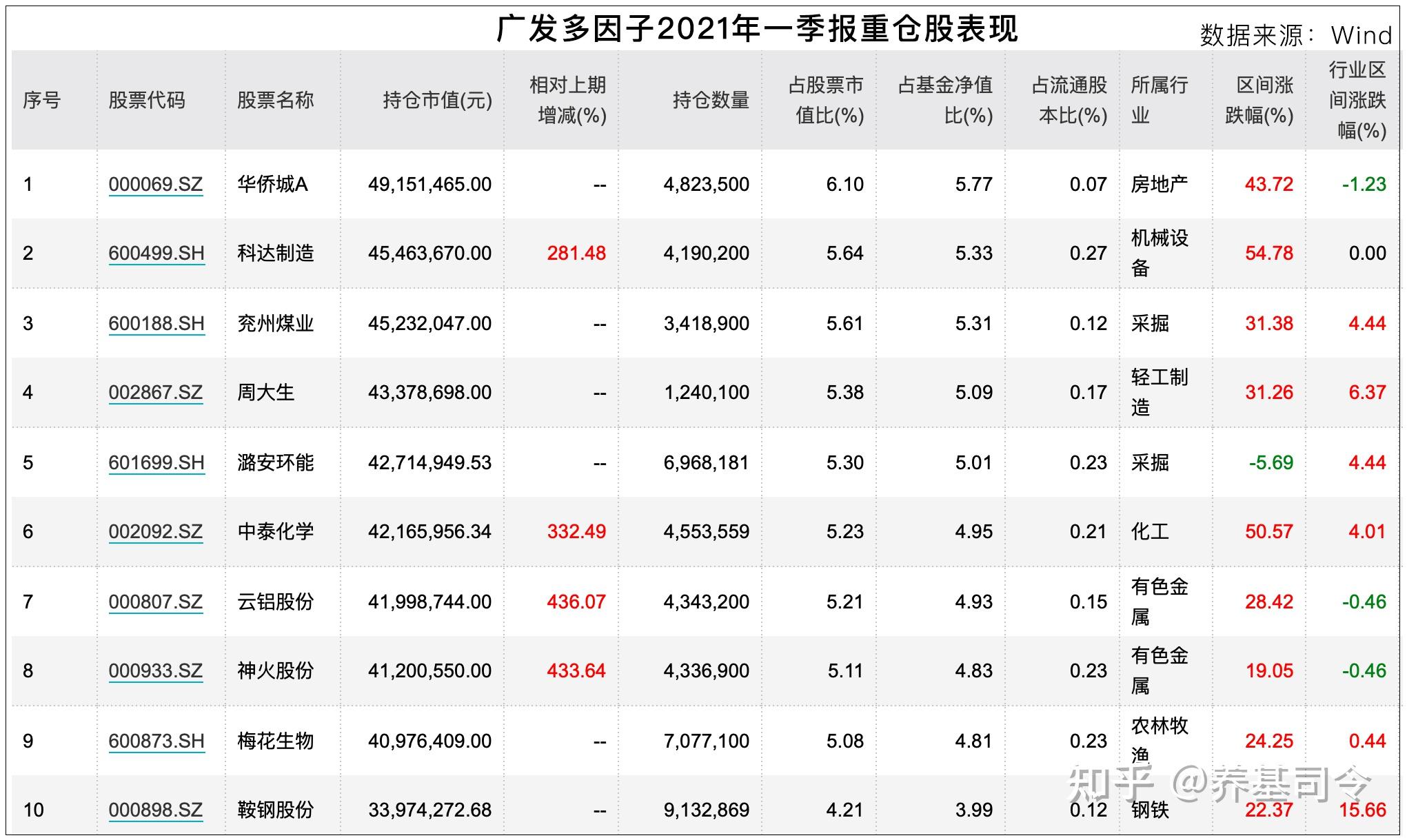
Task: Click the industry cell 化工
Action: tap(1150, 532)
